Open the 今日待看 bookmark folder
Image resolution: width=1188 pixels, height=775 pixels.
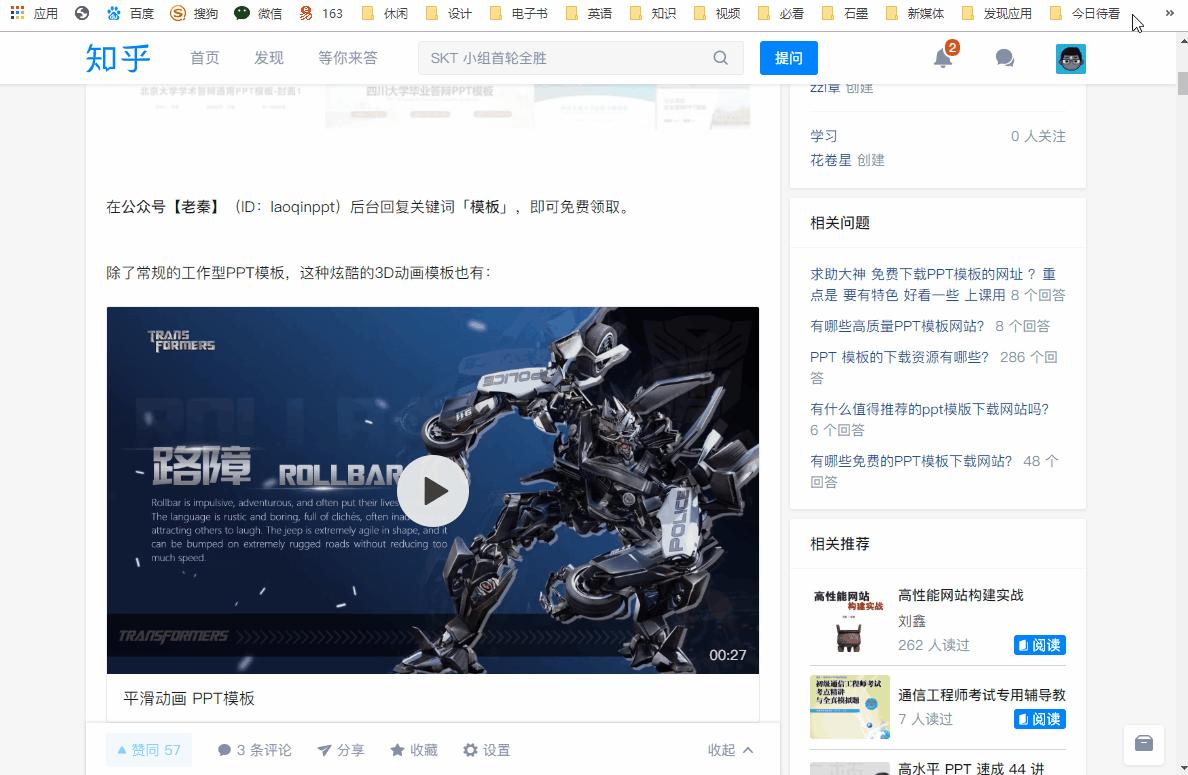point(1084,13)
